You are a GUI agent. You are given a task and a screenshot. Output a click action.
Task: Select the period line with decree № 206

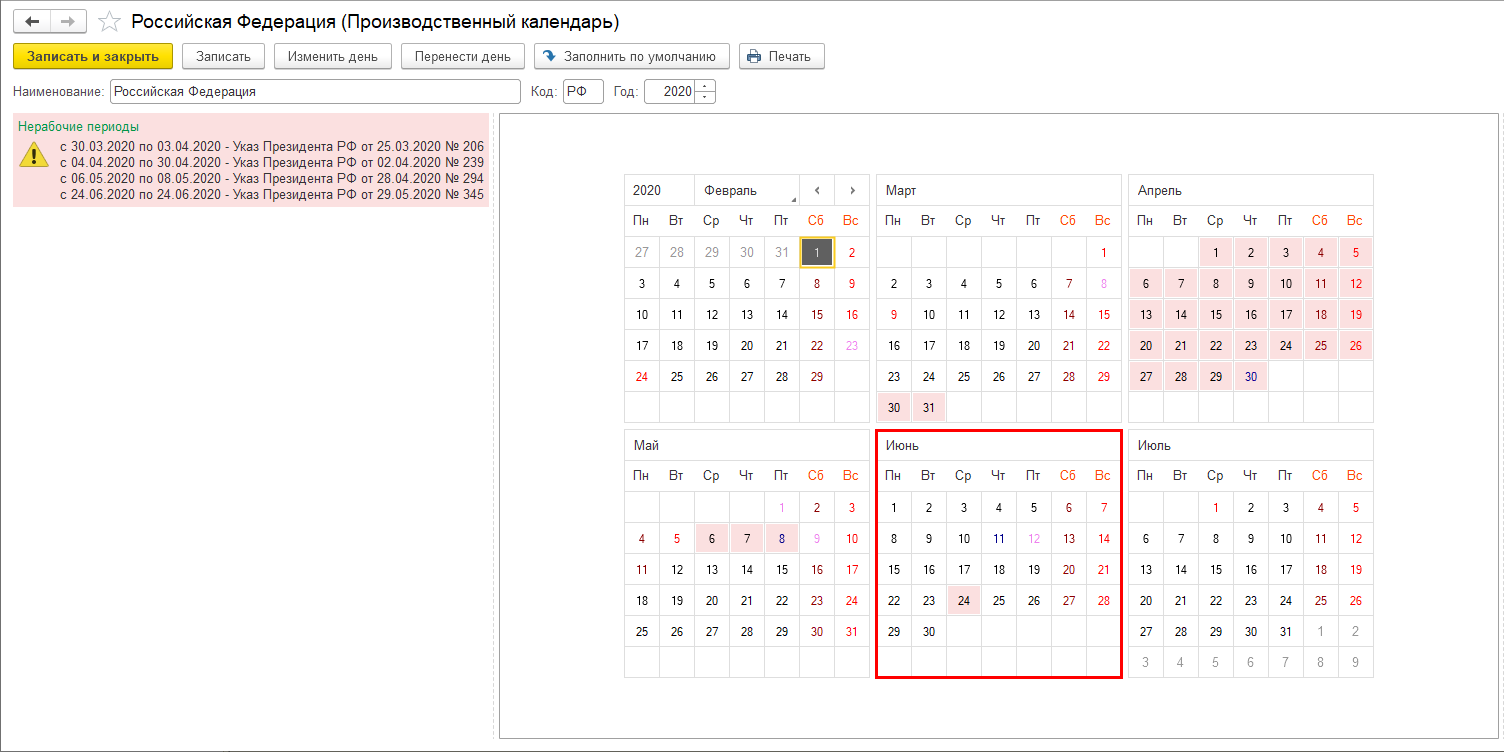[x=272, y=147]
